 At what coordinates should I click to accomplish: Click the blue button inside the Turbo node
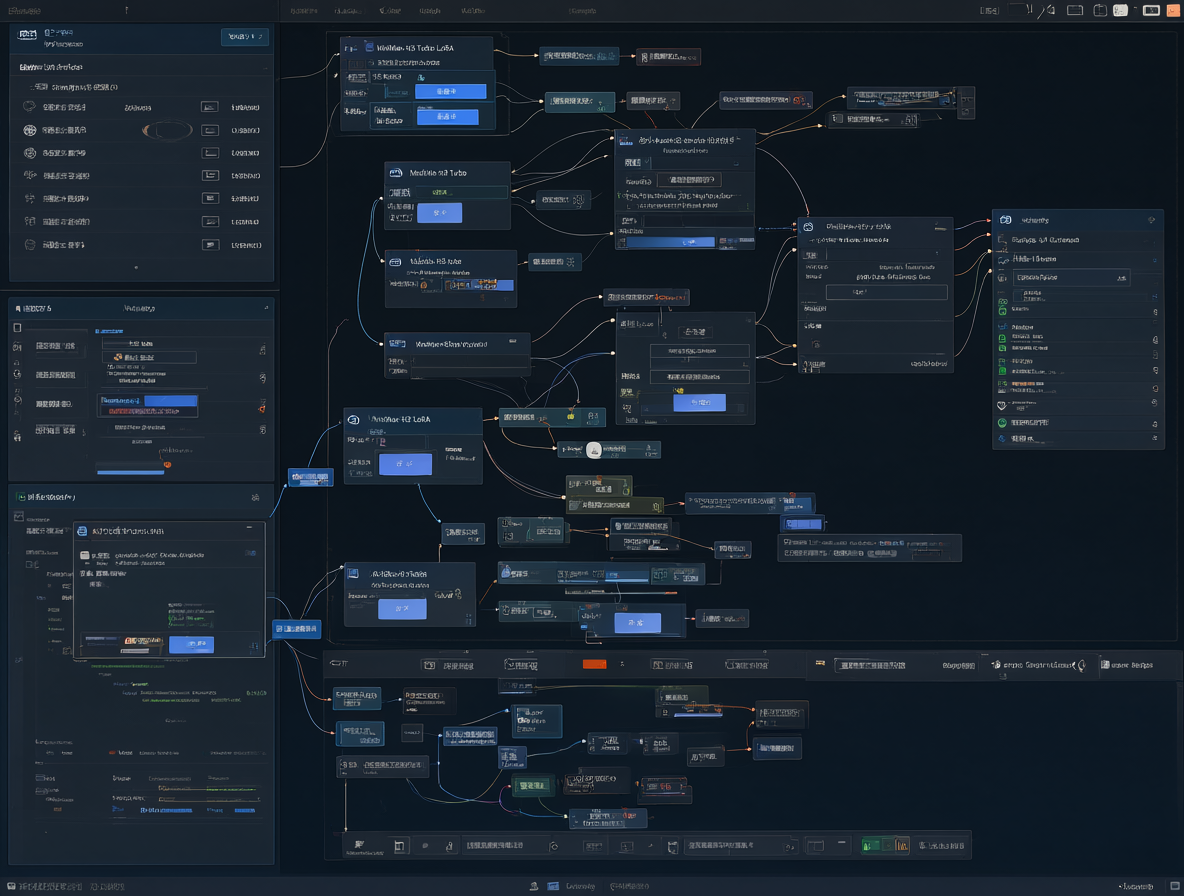pos(439,213)
